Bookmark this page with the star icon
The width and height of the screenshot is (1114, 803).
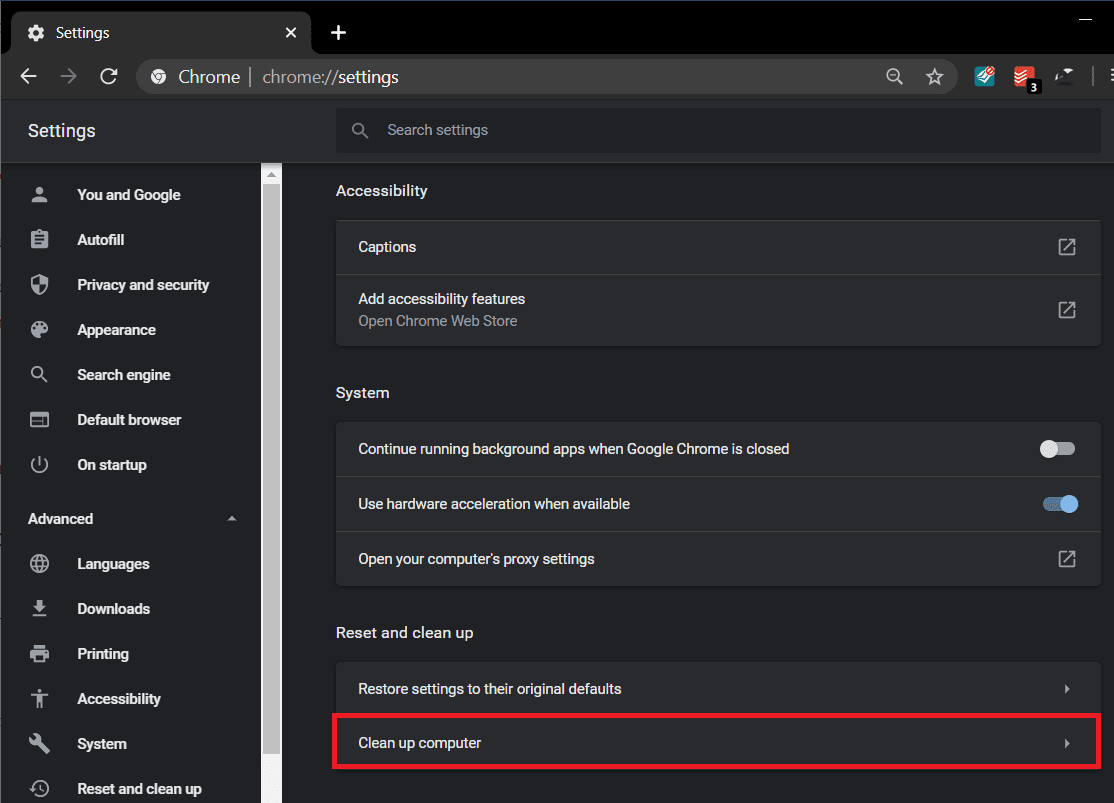tap(934, 77)
